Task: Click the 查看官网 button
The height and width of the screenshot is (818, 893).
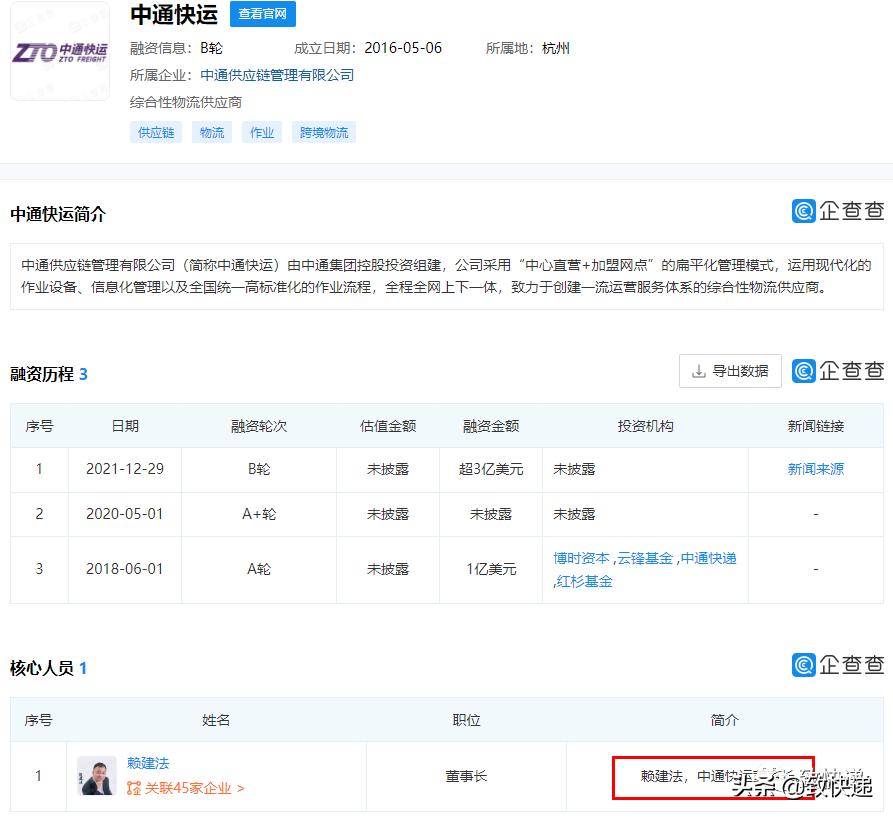Action: pyautogui.click(x=262, y=14)
